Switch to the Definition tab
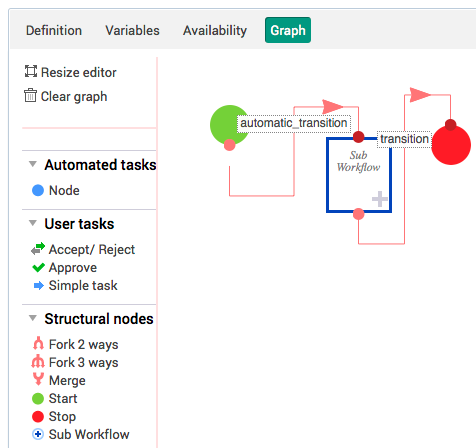This screenshot has width=476, height=448. [x=54, y=30]
